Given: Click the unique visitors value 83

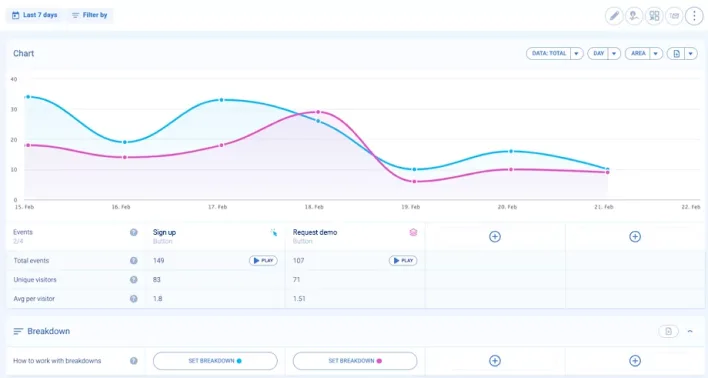Looking at the screenshot, I should tap(157, 280).
